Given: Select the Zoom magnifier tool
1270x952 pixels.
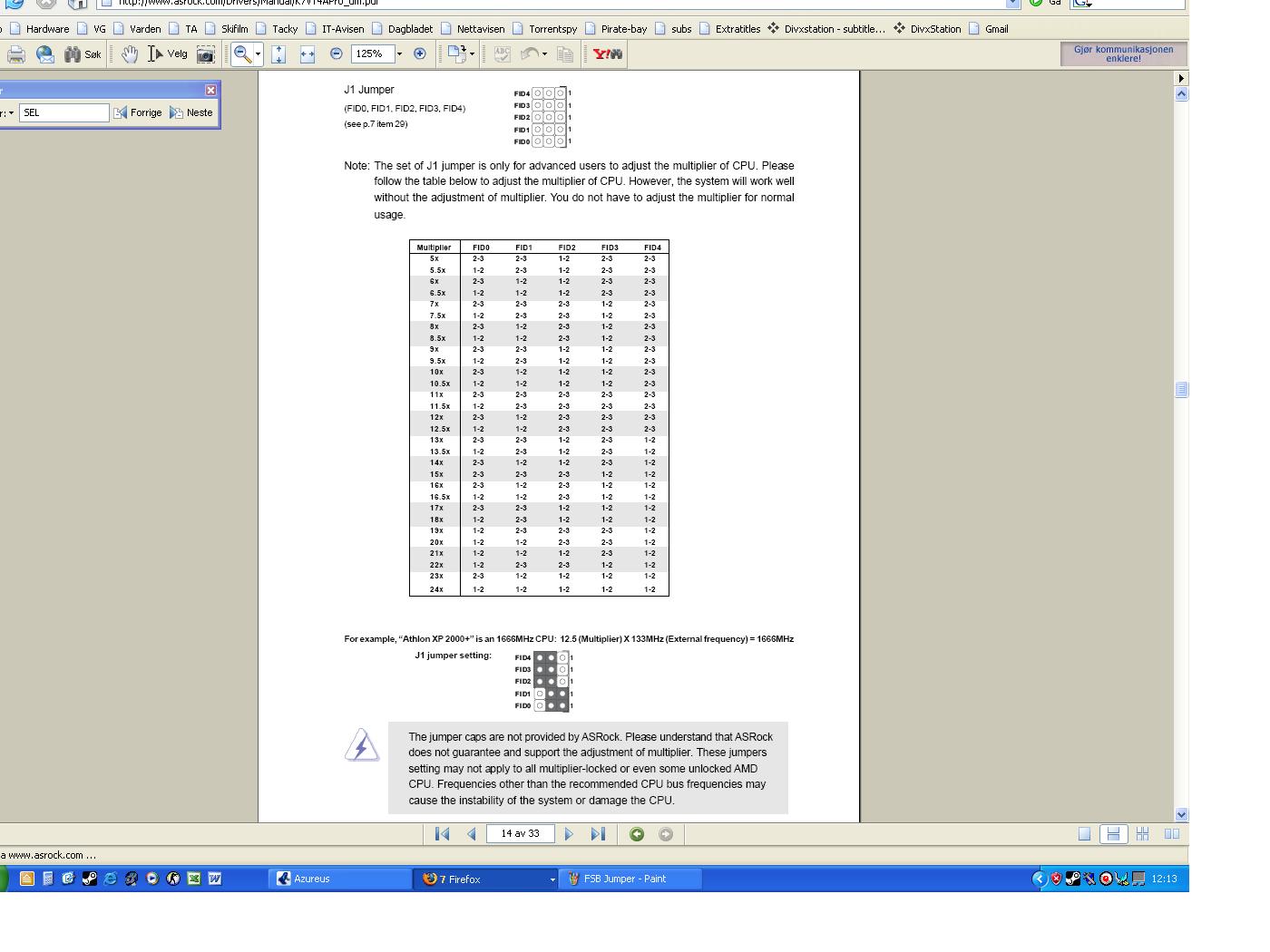Looking at the screenshot, I should [x=242, y=54].
